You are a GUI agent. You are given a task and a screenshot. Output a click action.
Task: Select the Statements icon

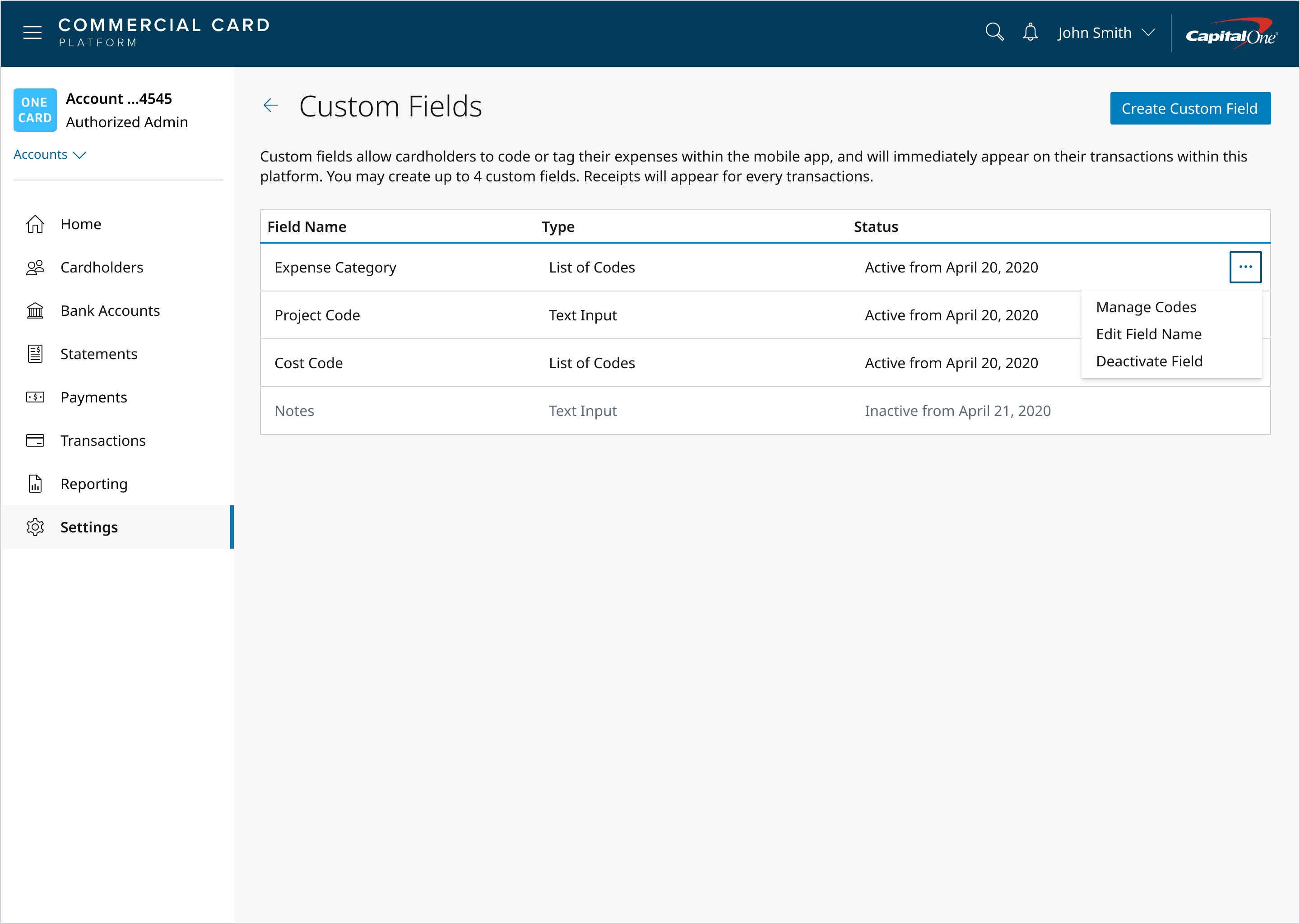click(35, 354)
